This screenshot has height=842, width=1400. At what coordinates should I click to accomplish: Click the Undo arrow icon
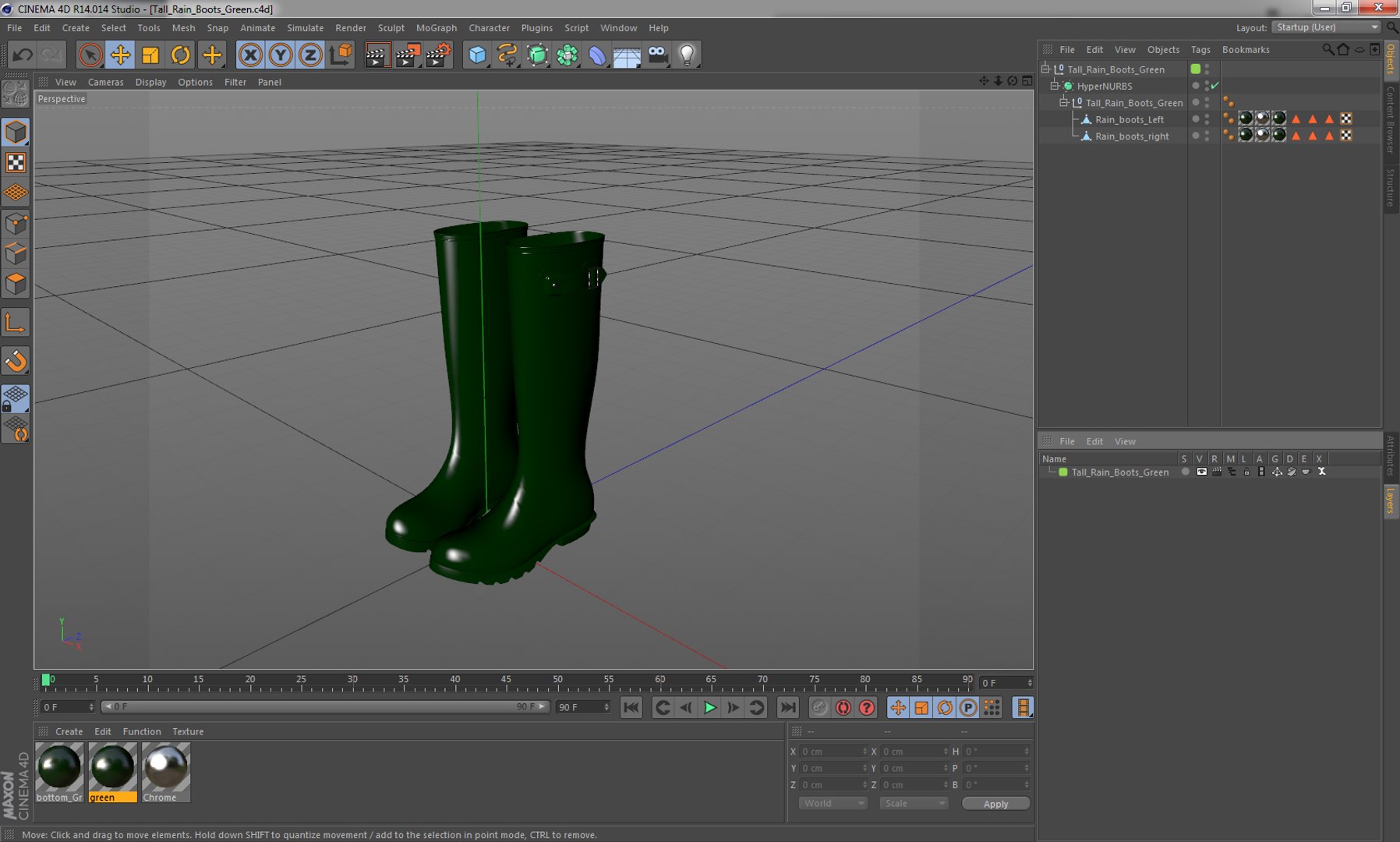[23, 55]
